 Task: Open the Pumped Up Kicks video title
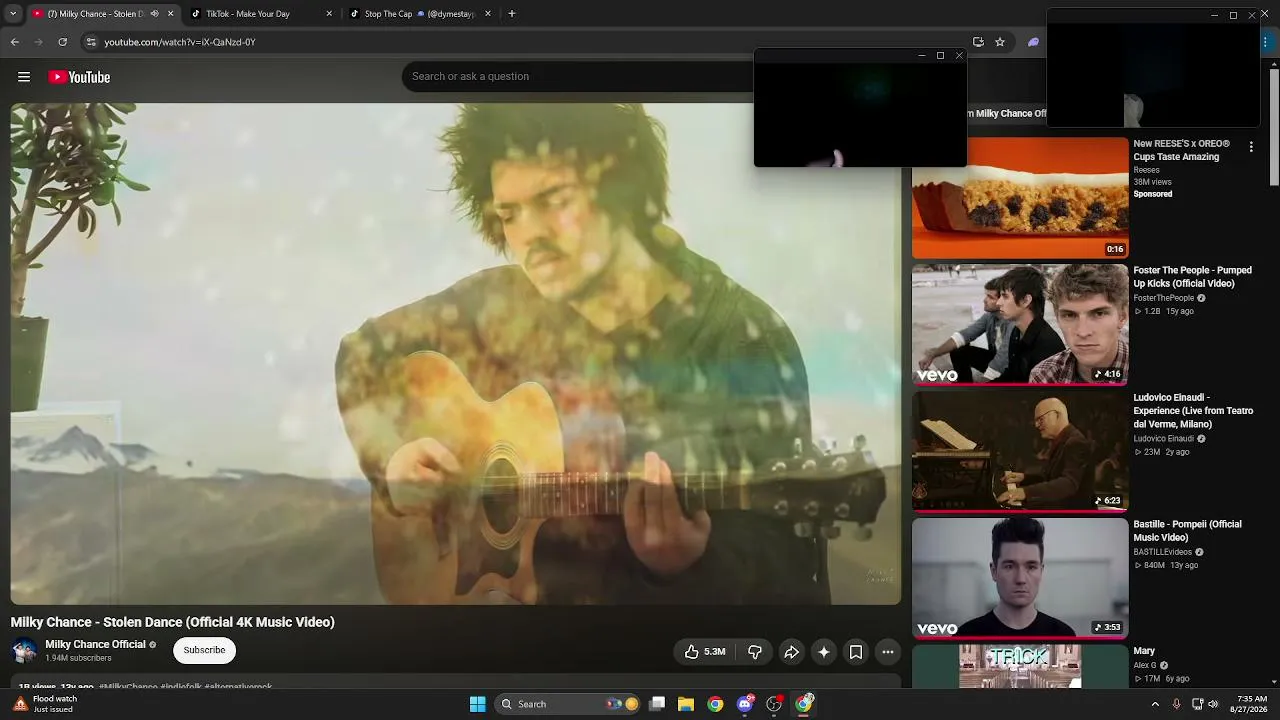(x=1192, y=277)
